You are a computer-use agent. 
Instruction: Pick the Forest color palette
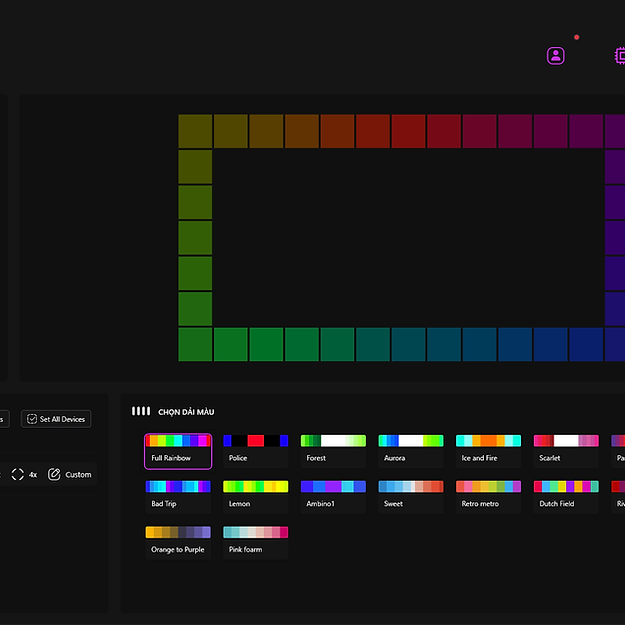tap(333, 451)
